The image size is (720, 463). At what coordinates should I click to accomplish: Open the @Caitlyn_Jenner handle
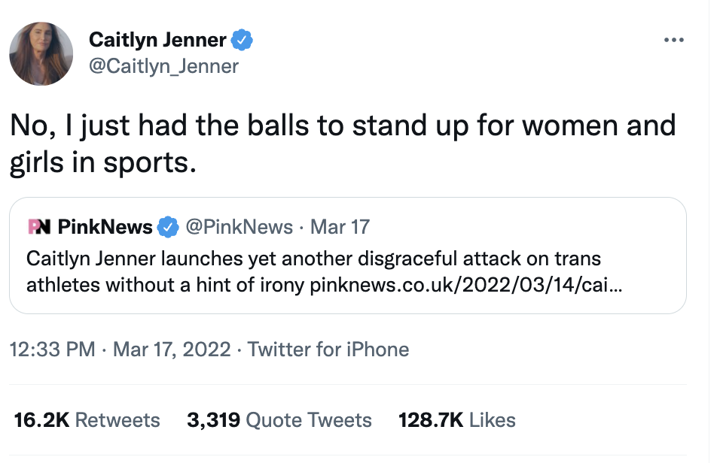163,67
